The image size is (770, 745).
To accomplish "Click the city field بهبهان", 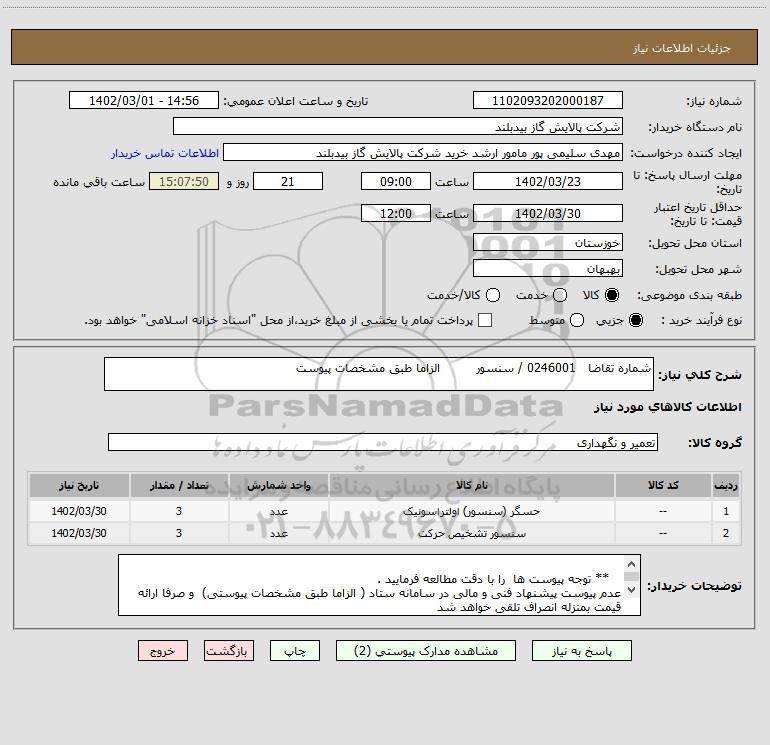I will point(548,268).
